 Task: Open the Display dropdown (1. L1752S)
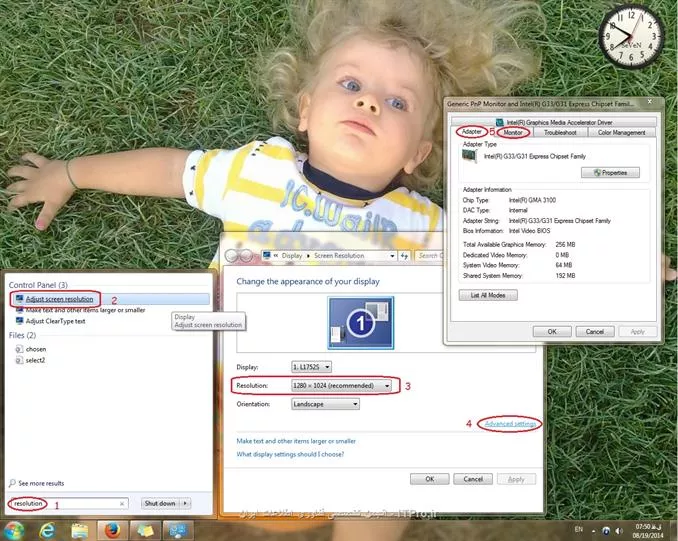tap(311, 367)
